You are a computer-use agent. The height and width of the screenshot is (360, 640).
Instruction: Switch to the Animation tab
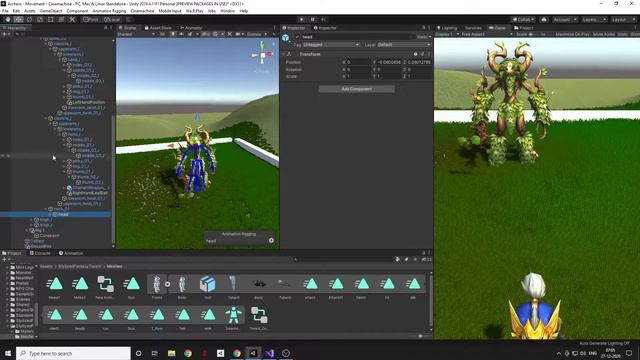pos(71,253)
